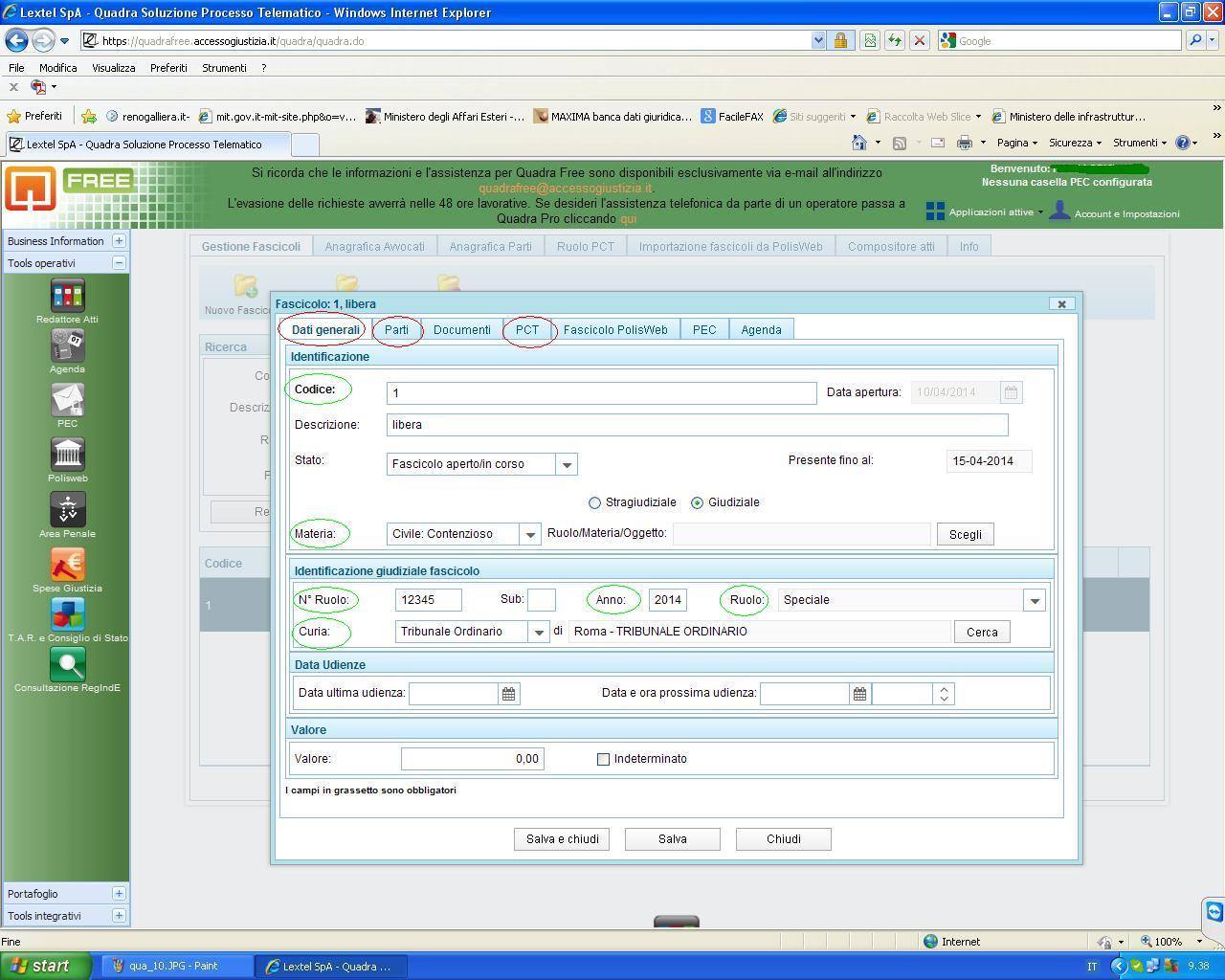Viewport: 1225px width, 980px height.
Task: Open the Ruolo Speciale dropdown
Action: click(x=1034, y=600)
